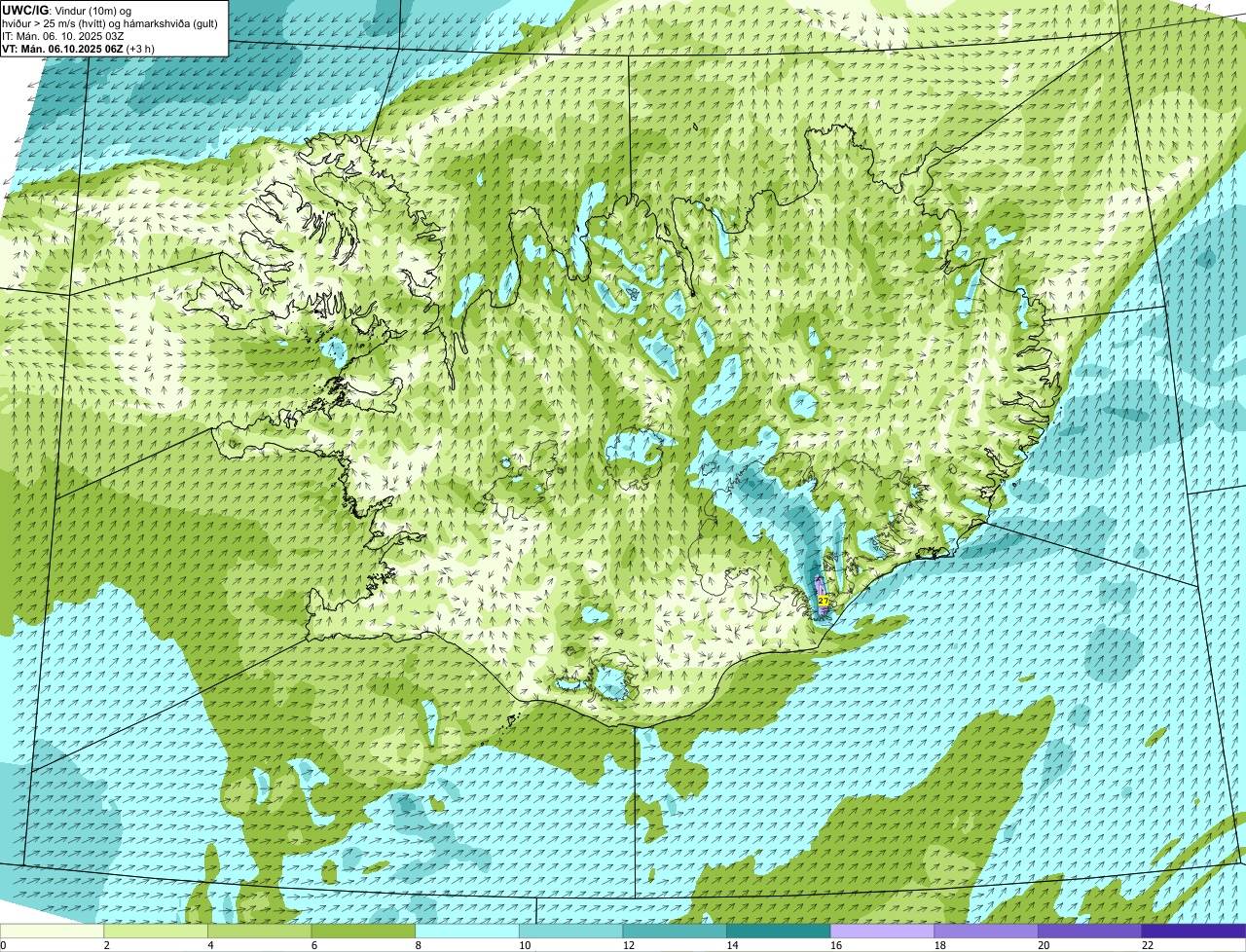Click the legend scale label '14'
Viewport: 1246px width, 952px height.
coord(732,945)
